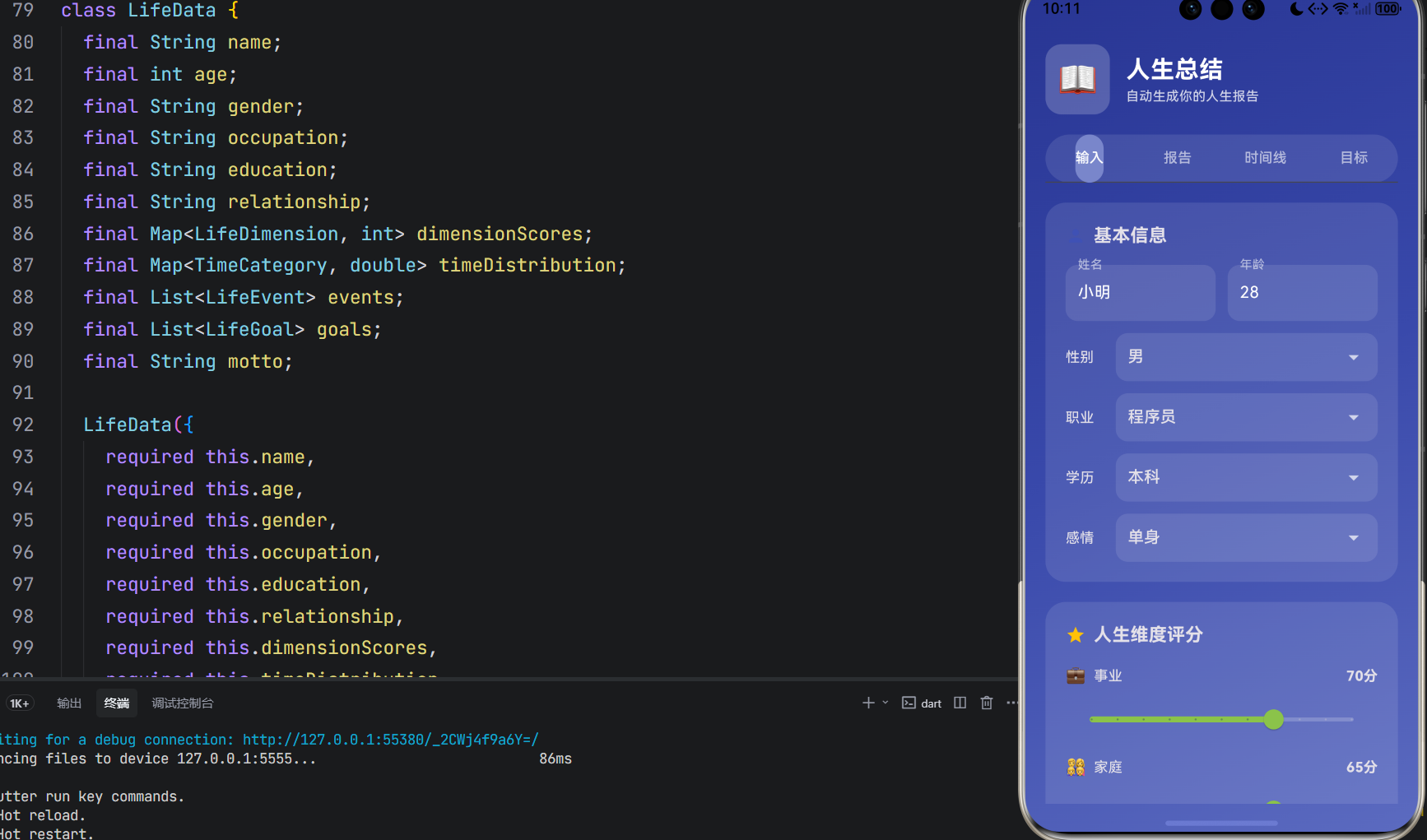Click the family icon beside 家庭
Image resolution: width=1427 pixels, height=840 pixels.
pos(1075,768)
